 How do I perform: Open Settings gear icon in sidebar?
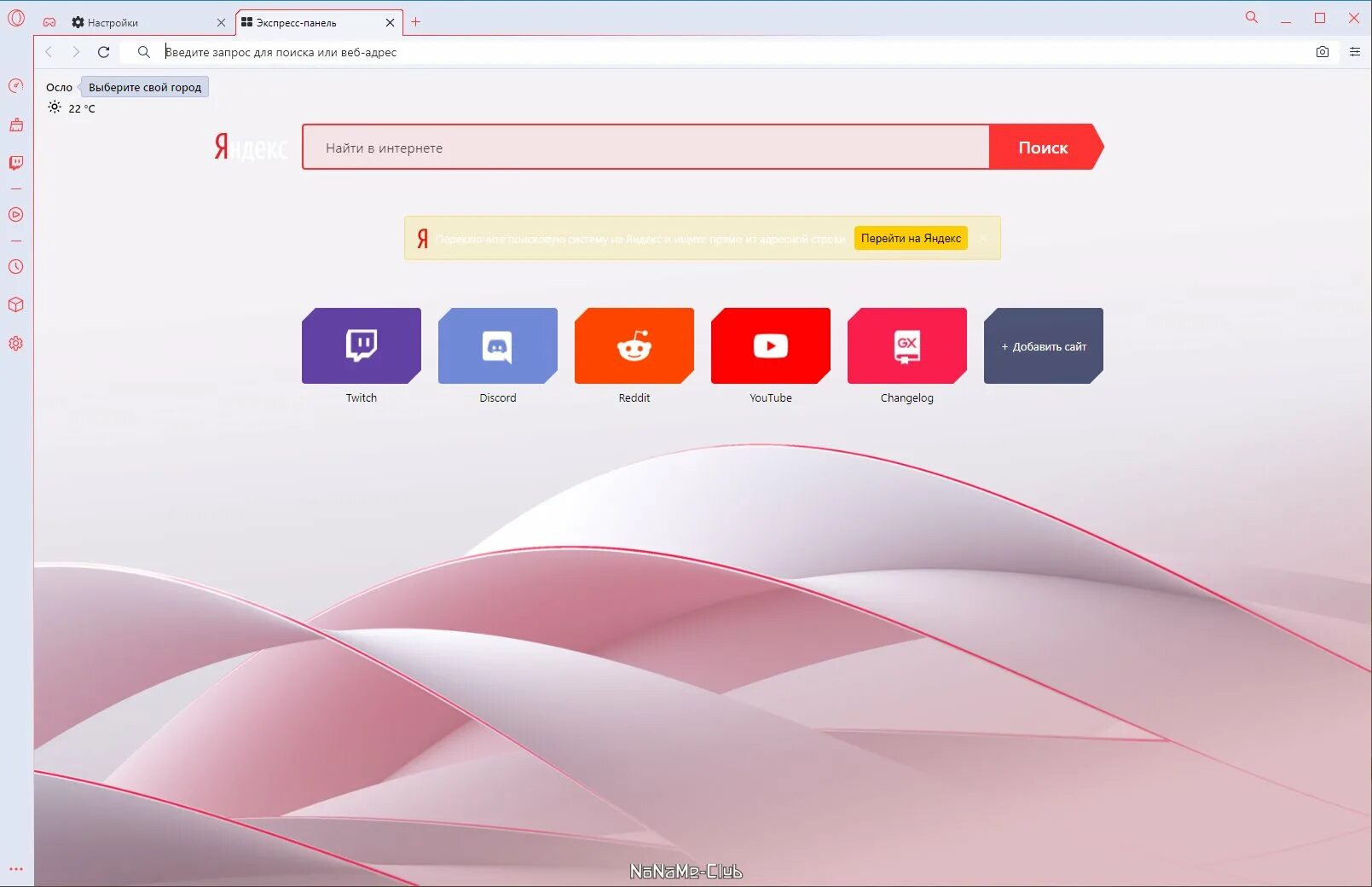point(16,343)
